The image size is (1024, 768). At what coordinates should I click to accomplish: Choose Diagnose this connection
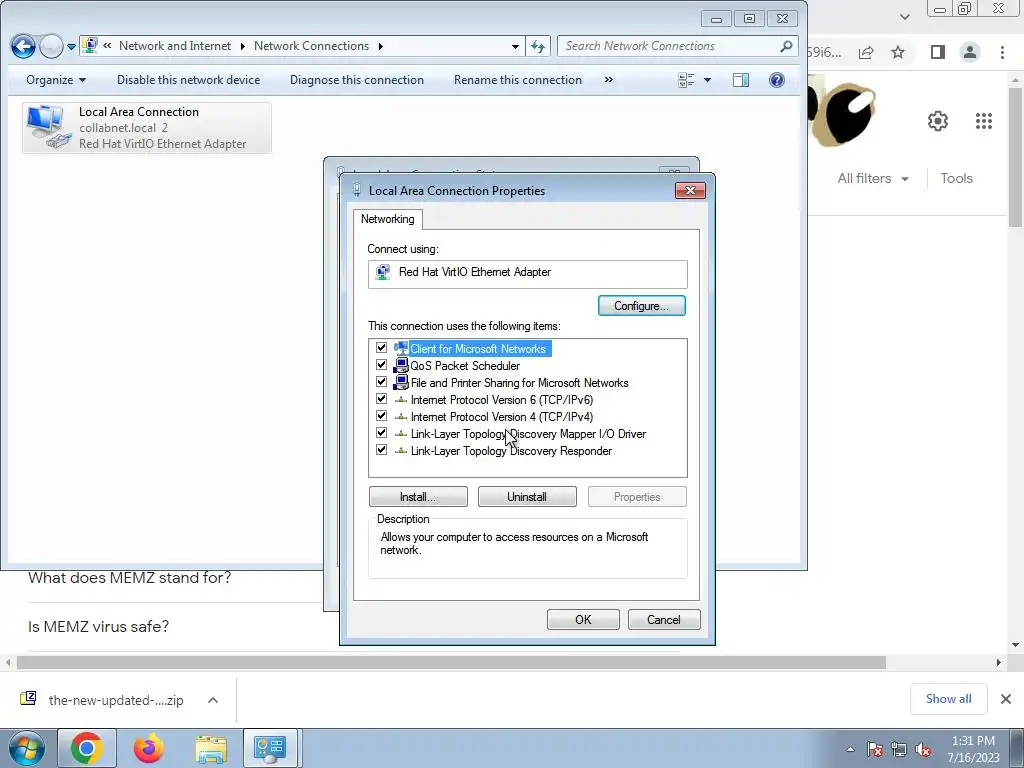click(357, 80)
